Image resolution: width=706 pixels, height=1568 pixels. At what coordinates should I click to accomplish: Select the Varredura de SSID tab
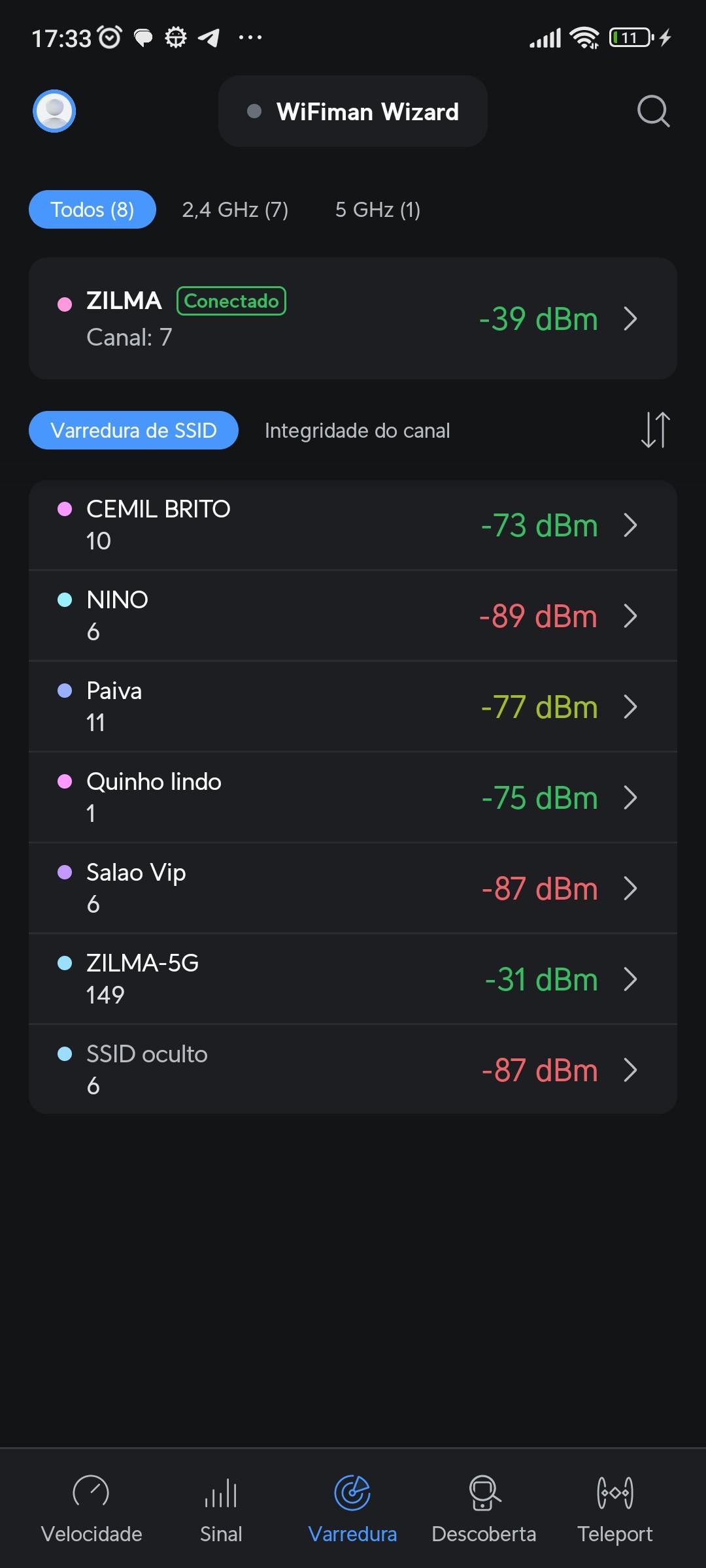click(133, 431)
